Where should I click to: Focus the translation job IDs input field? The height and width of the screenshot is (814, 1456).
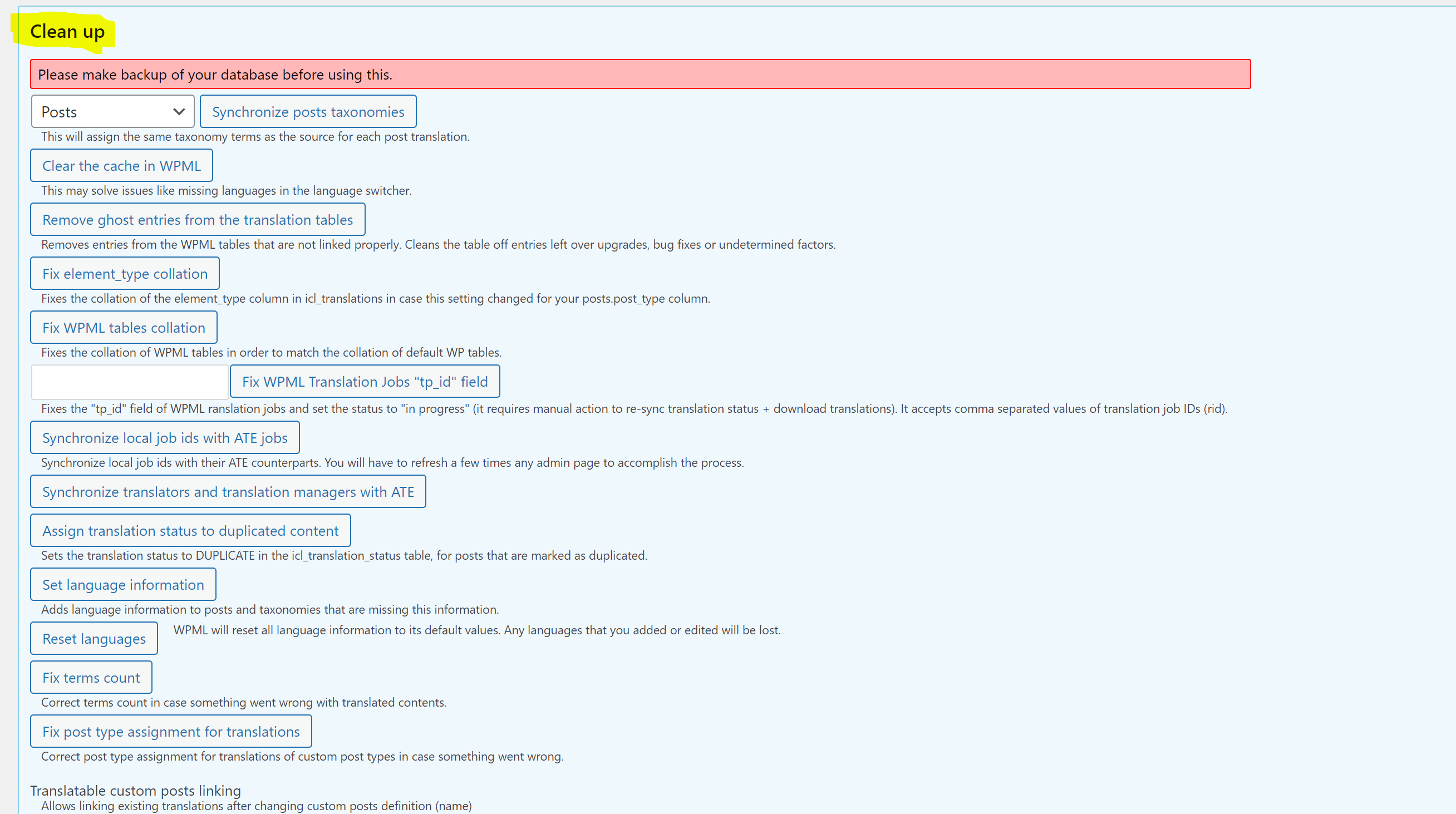pyautogui.click(x=130, y=382)
